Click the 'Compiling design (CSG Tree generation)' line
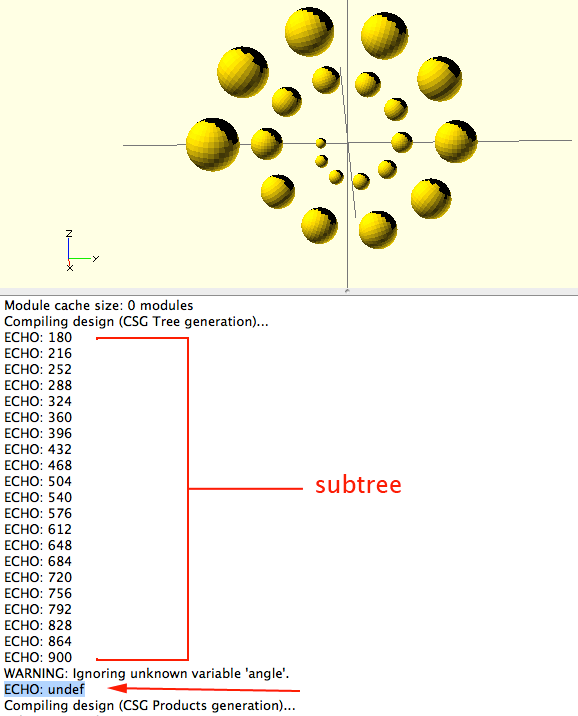Image resolution: width=578 pixels, height=716 pixels. pyautogui.click(x=136, y=321)
